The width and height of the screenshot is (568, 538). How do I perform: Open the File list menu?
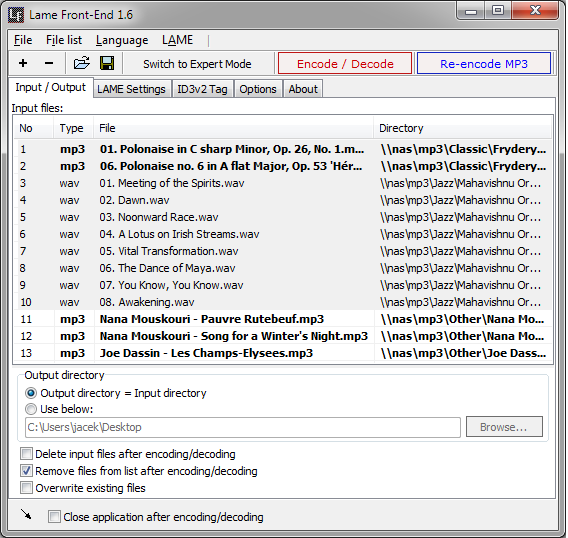click(x=64, y=40)
